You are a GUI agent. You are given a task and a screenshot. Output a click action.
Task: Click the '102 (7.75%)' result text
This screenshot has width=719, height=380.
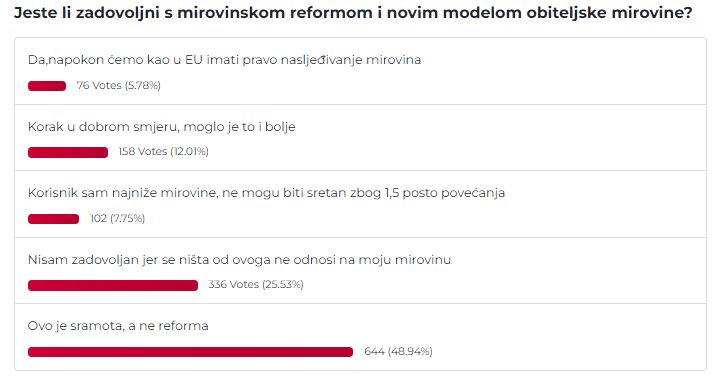click(117, 219)
